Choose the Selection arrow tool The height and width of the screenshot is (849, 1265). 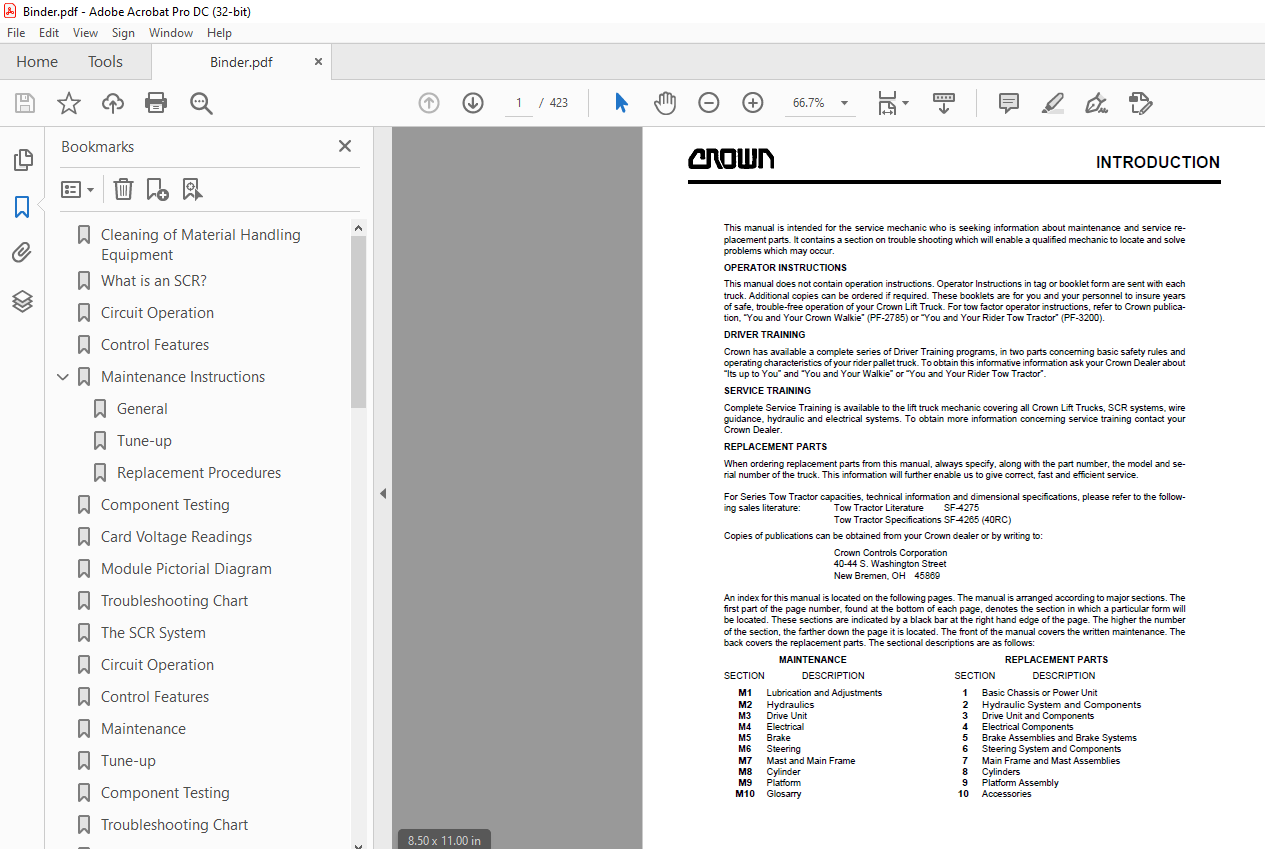[621, 103]
